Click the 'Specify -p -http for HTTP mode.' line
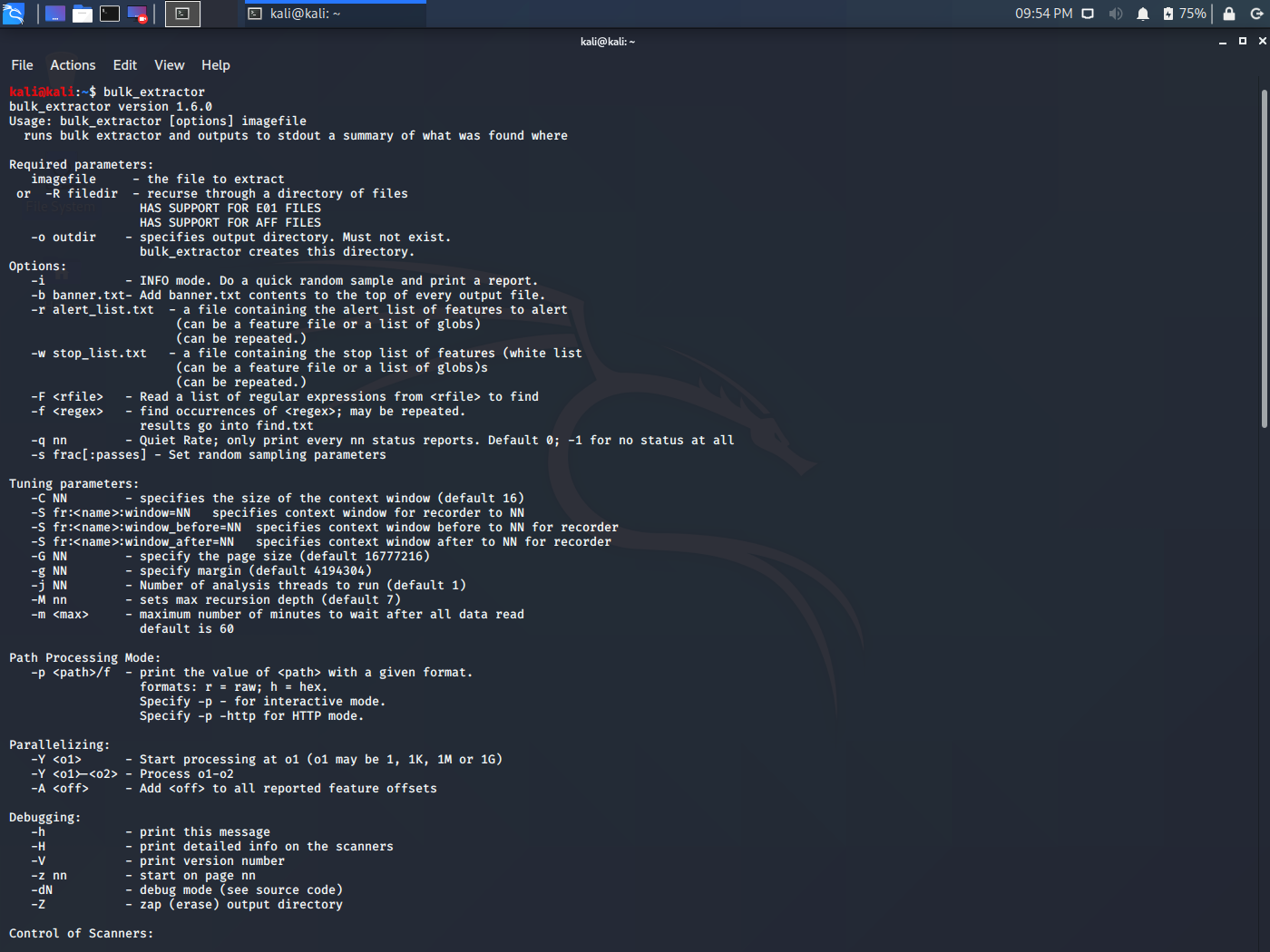 252,715
